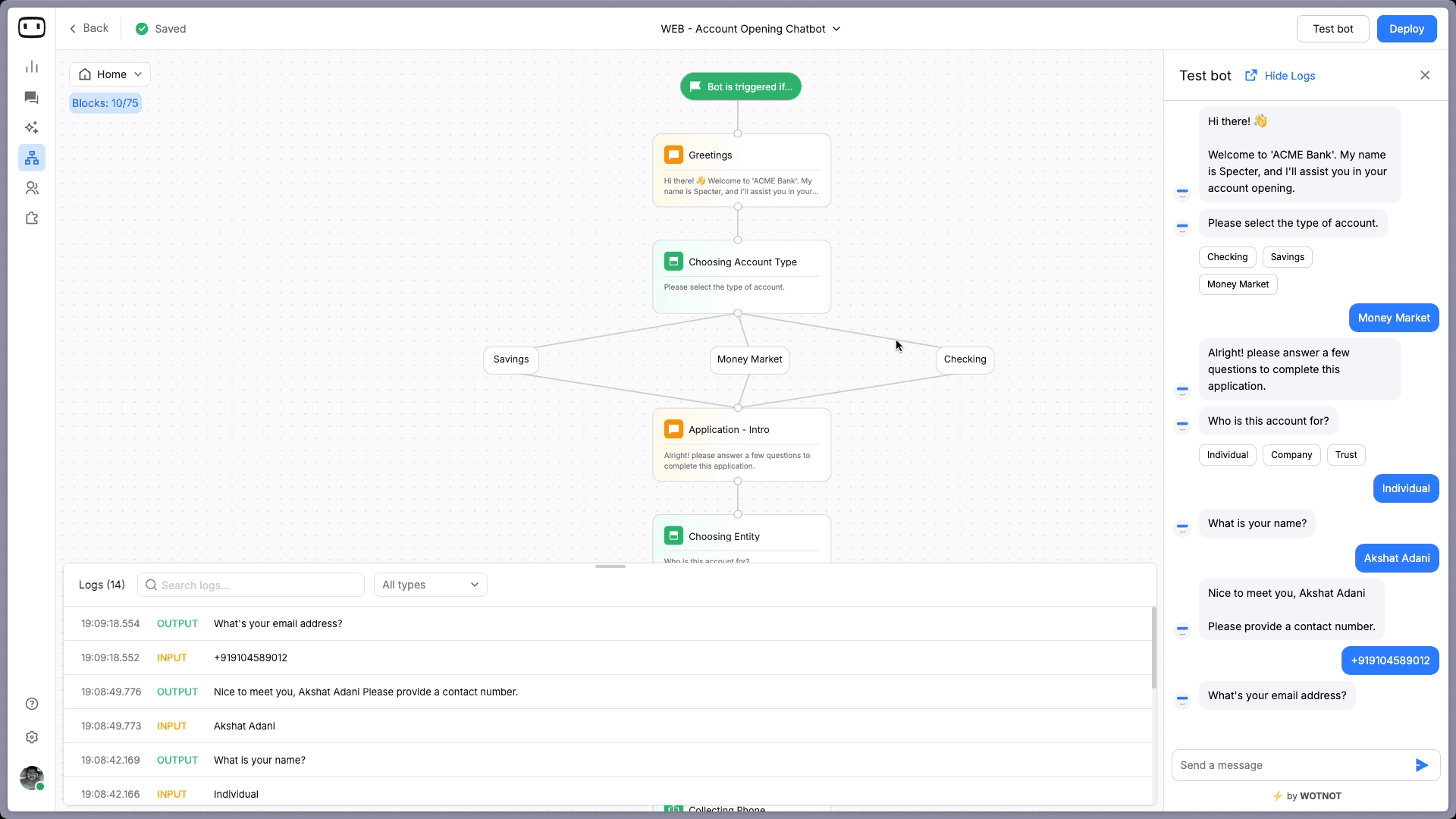This screenshot has height=819, width=1456.
Task: Click the AI sparkles sidebar icon
Action: click(32, 127)
